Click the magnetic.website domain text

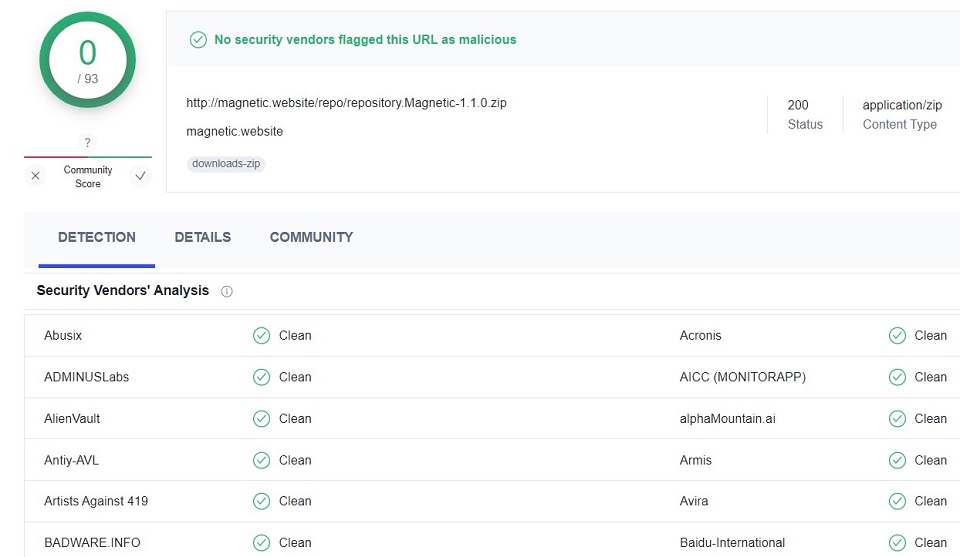[x=234, y=132]
